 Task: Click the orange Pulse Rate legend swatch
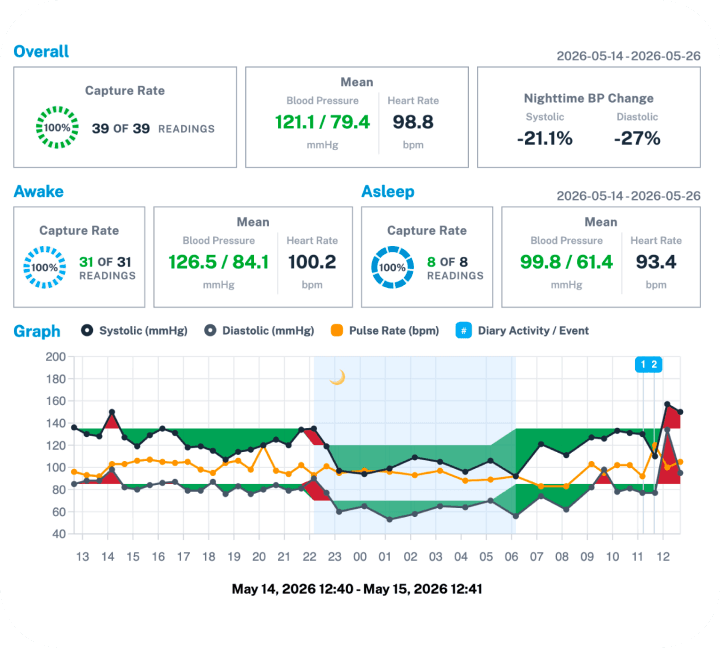(337, 330)
